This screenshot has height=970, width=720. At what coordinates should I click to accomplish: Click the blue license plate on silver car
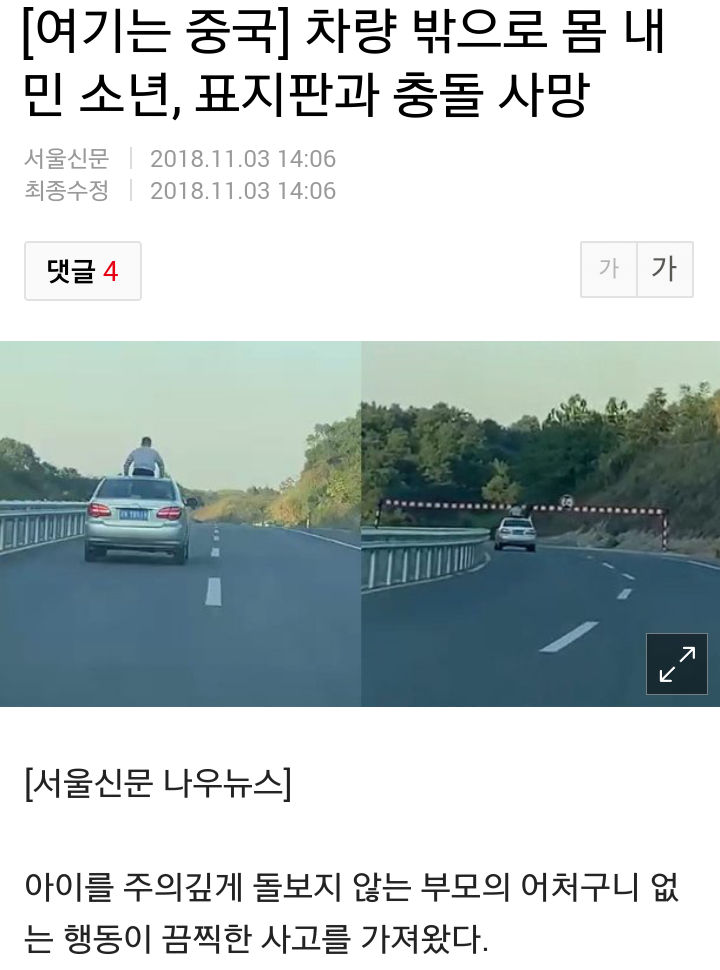[133, 513]
